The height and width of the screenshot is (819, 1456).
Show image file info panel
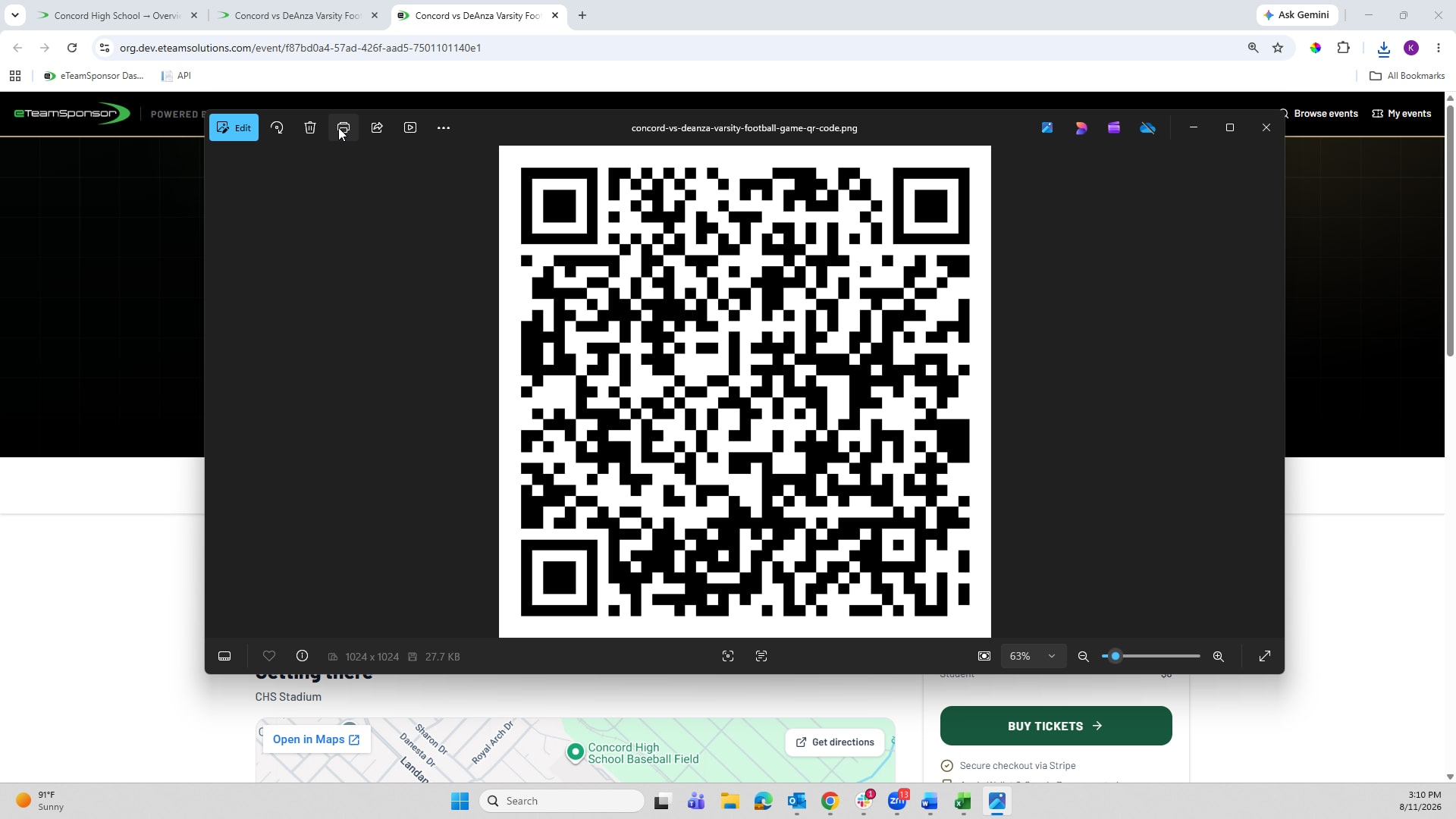click(302, 656)
